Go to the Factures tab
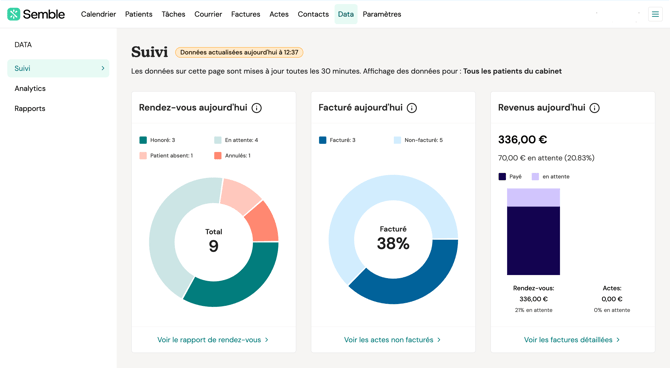Viewport: 670px width, 368px height. 246,14
